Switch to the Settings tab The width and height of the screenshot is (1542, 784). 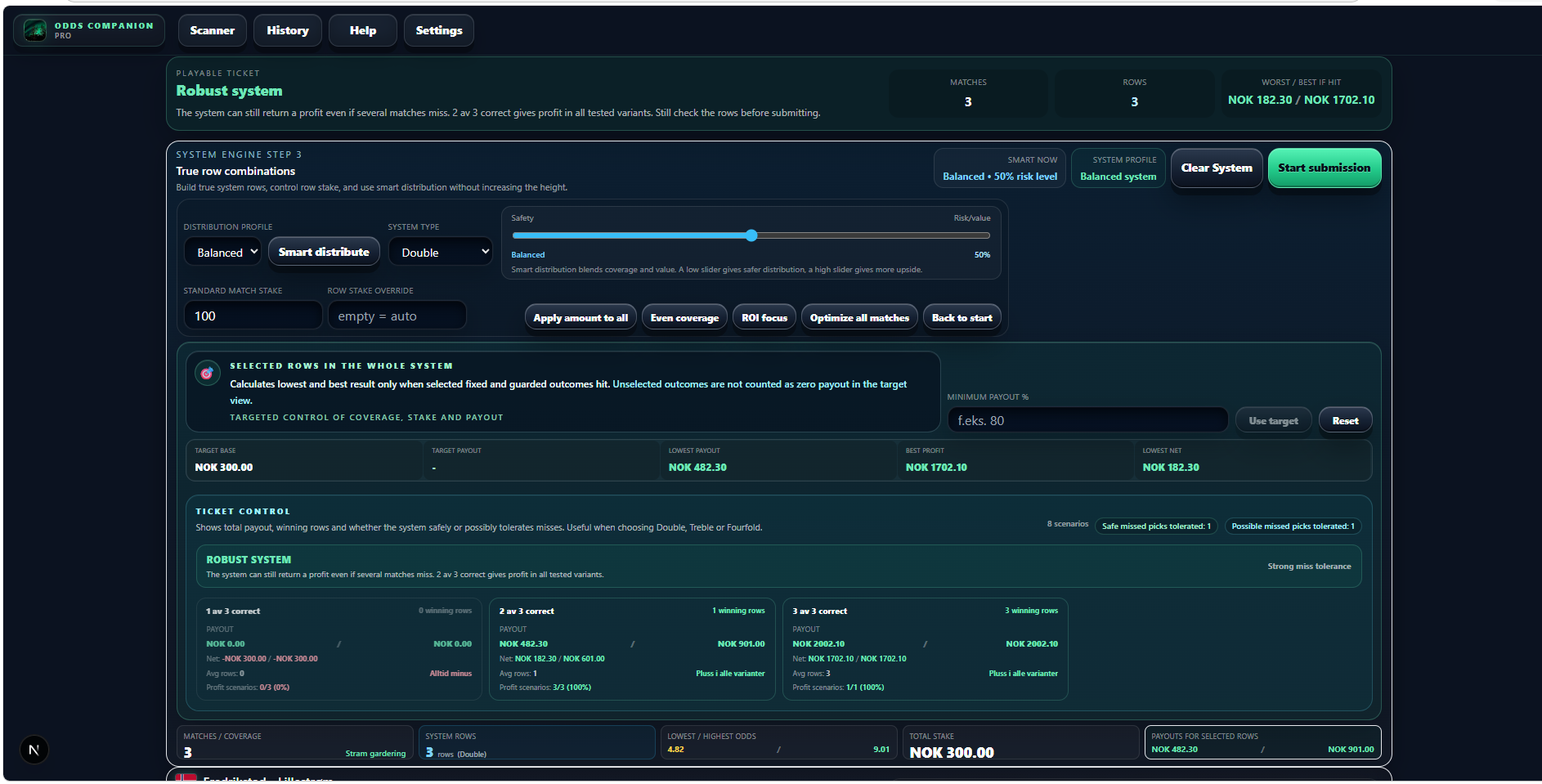(x=439, y=30)
